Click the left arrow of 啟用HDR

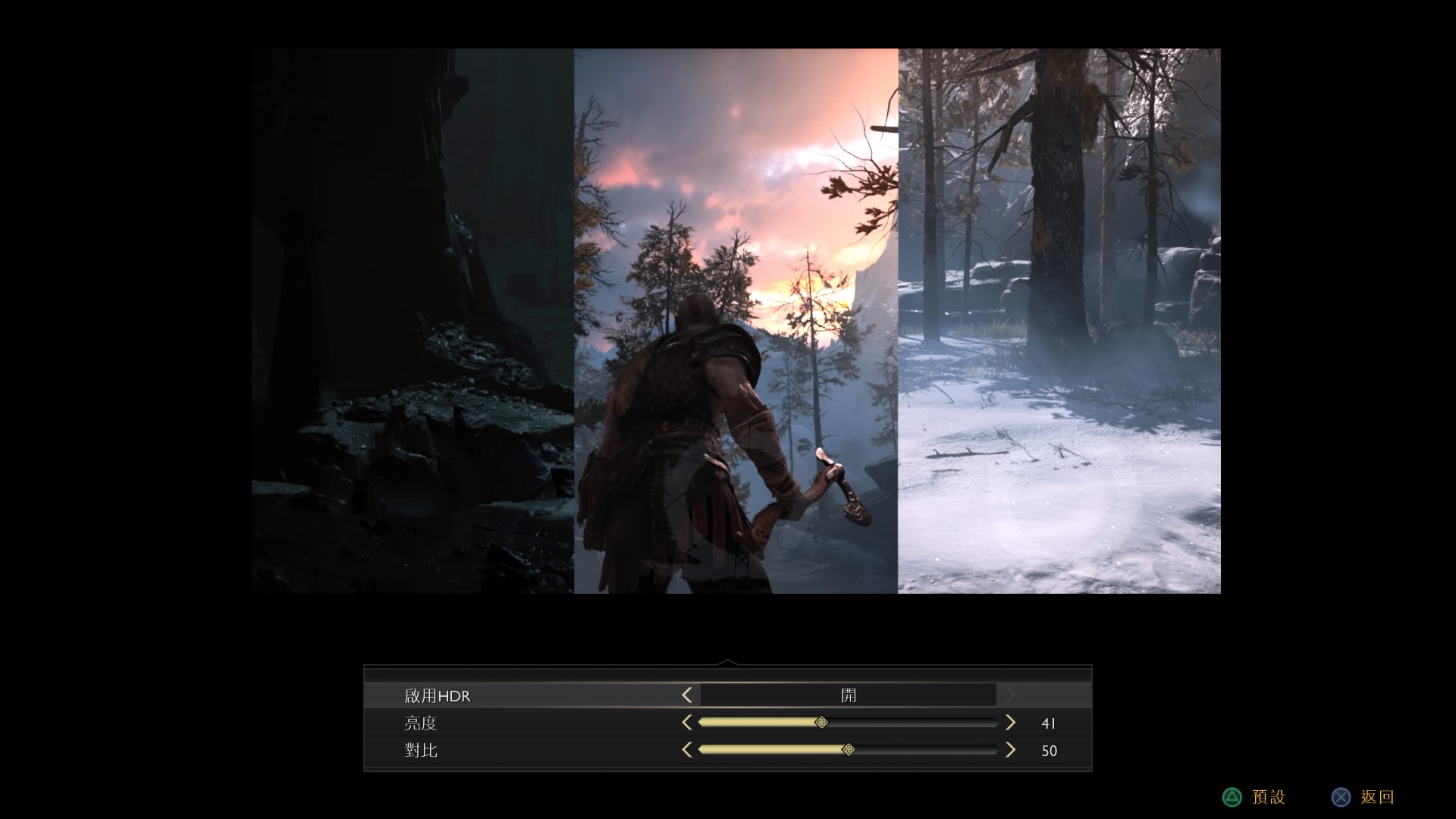coord(687,695)
